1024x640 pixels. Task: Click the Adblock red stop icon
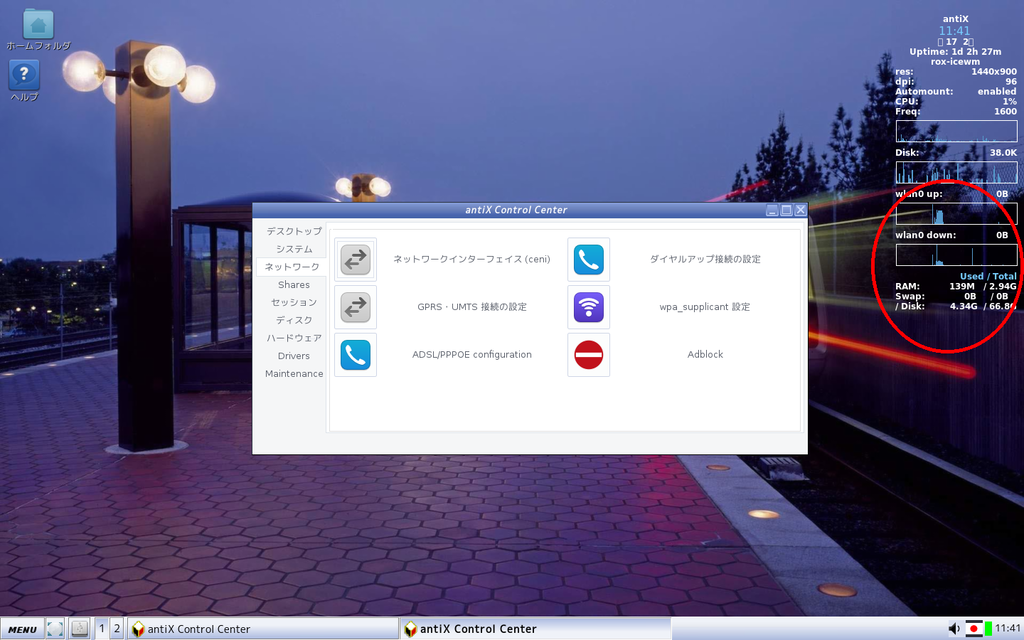588,355
